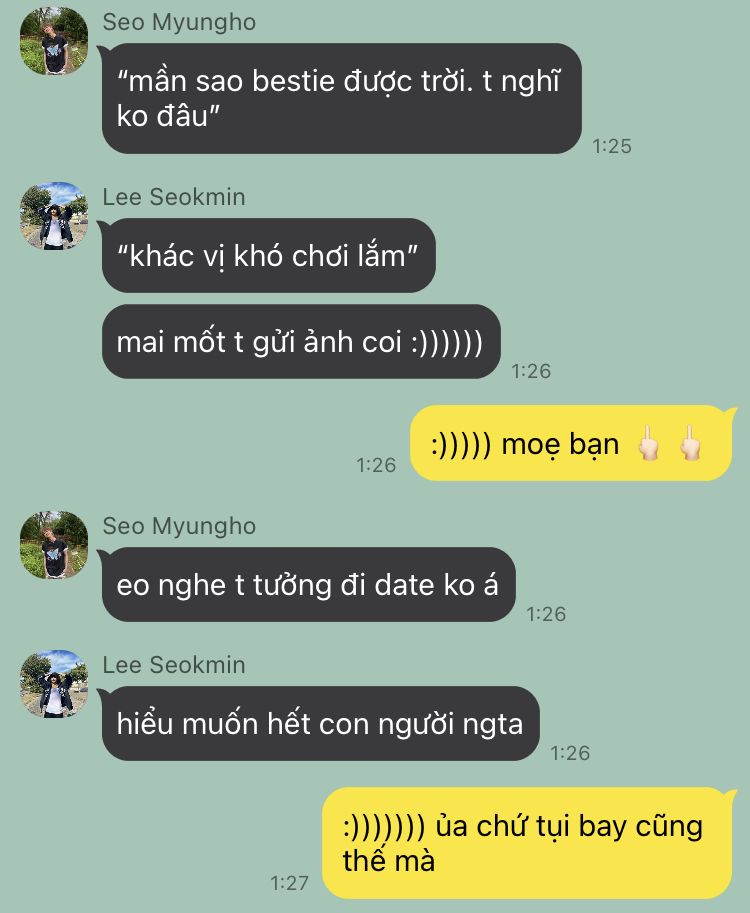Open Lee Seokmin's lower profile picture

tap(54, 684)
